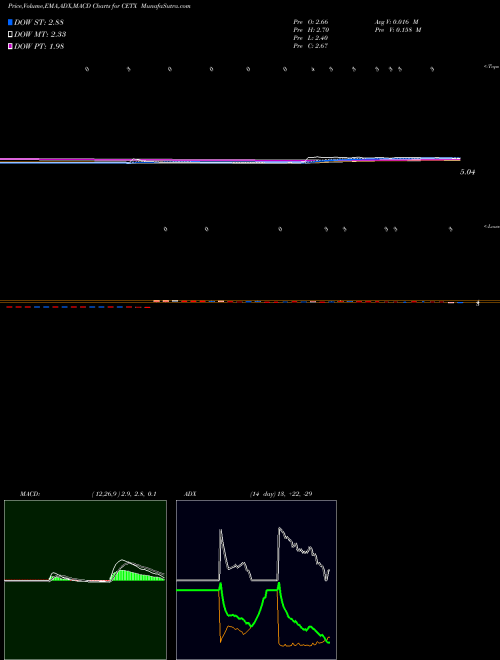Image resolution: width=500 pixels, height=660 pixels.
Task: Select the 'DOW MT: 2.33' legend text
Action: [x=40, y=35]
